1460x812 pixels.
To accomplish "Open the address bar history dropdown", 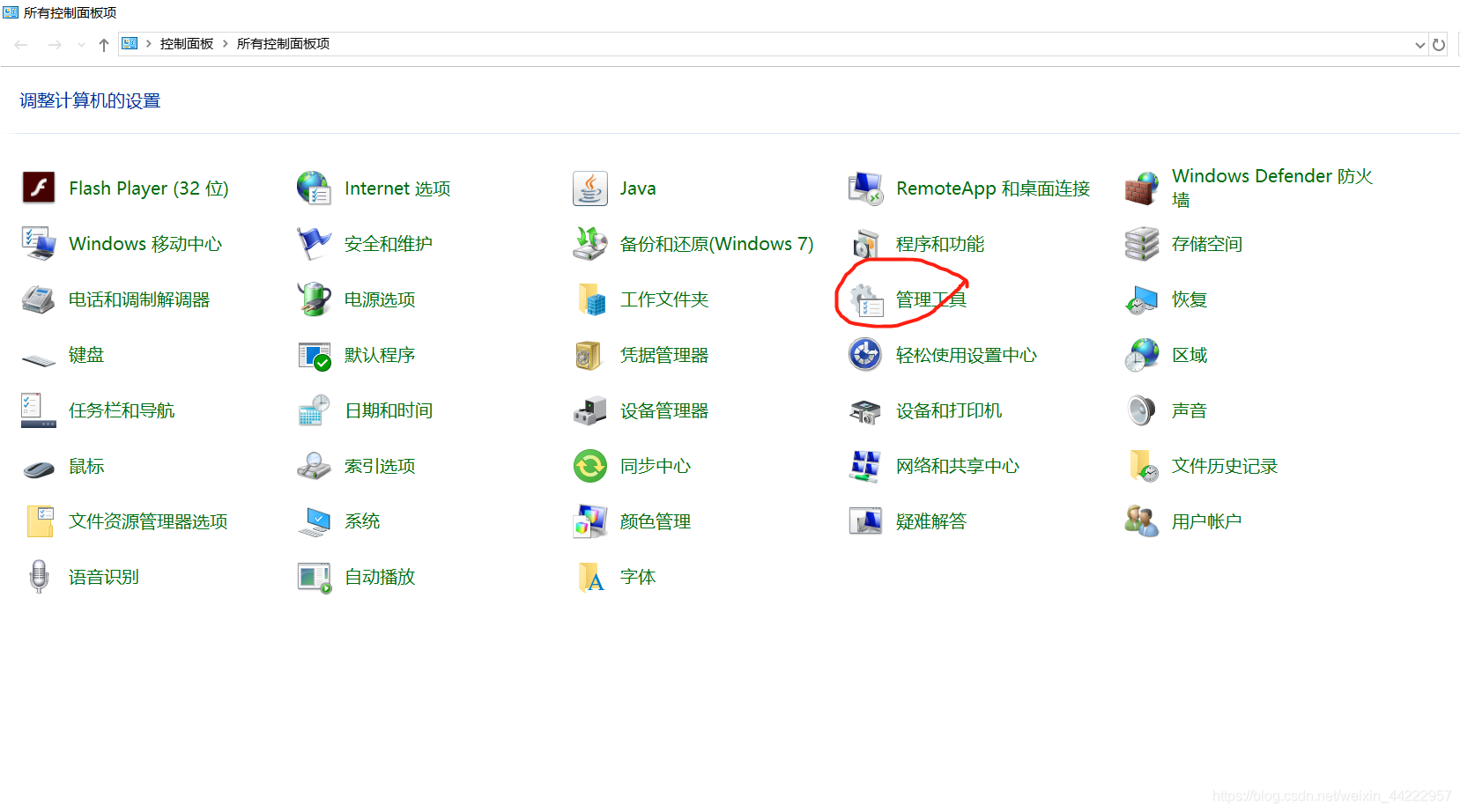I will coord(1419,44).
